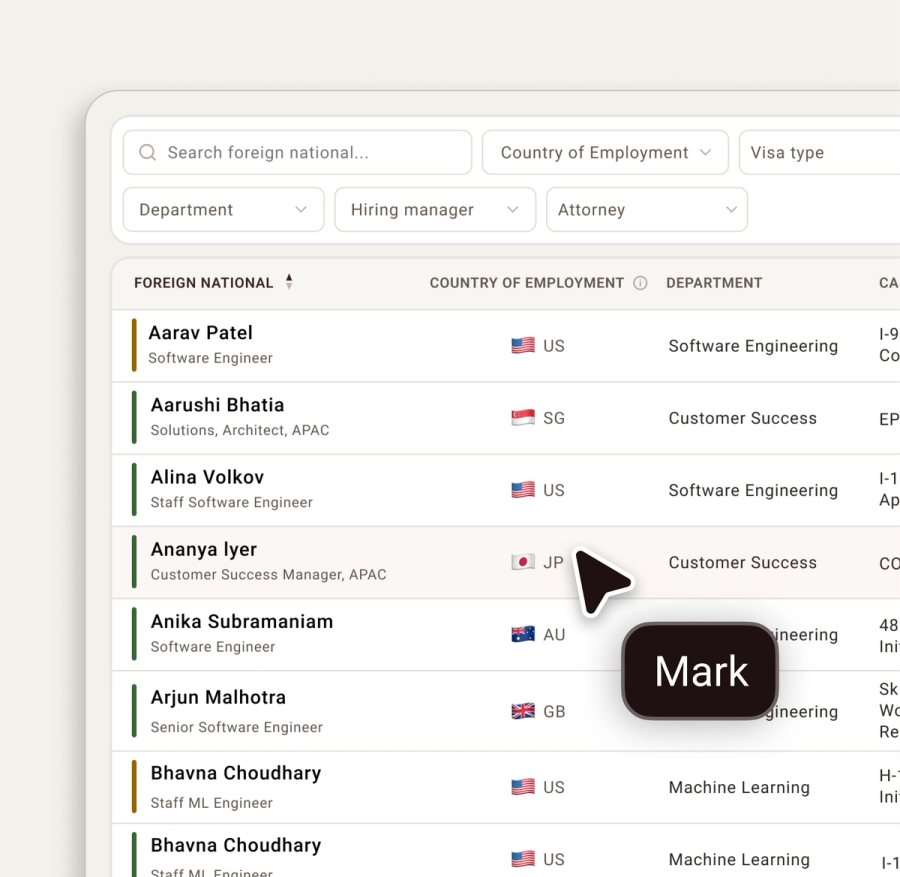
Task: Click the Japan flag in Ananya Iyer's row
Action: [523, 562]
